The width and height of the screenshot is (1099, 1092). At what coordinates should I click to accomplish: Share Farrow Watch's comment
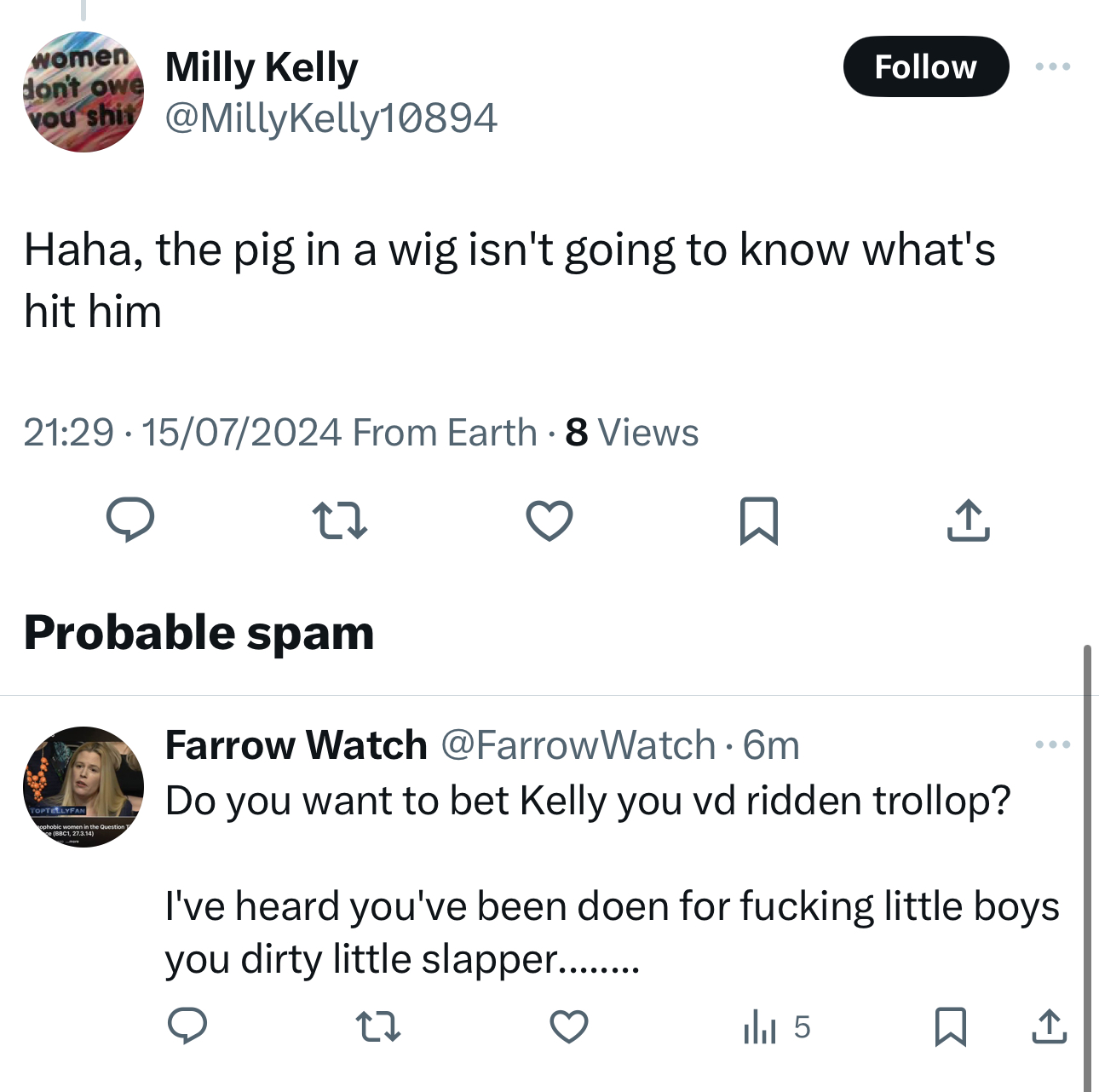click(1049, 1026)
